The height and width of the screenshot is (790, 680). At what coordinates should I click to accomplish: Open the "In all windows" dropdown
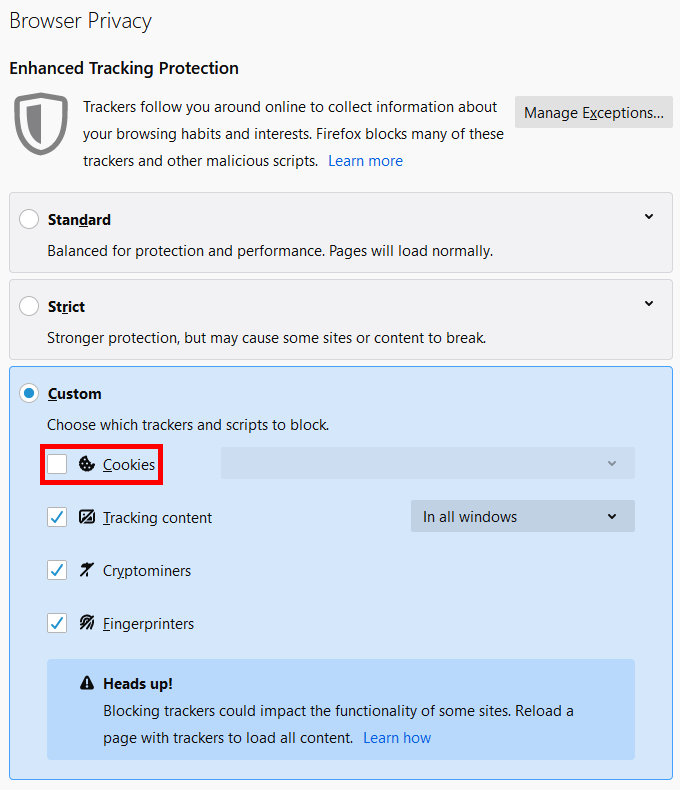[522, 517]
